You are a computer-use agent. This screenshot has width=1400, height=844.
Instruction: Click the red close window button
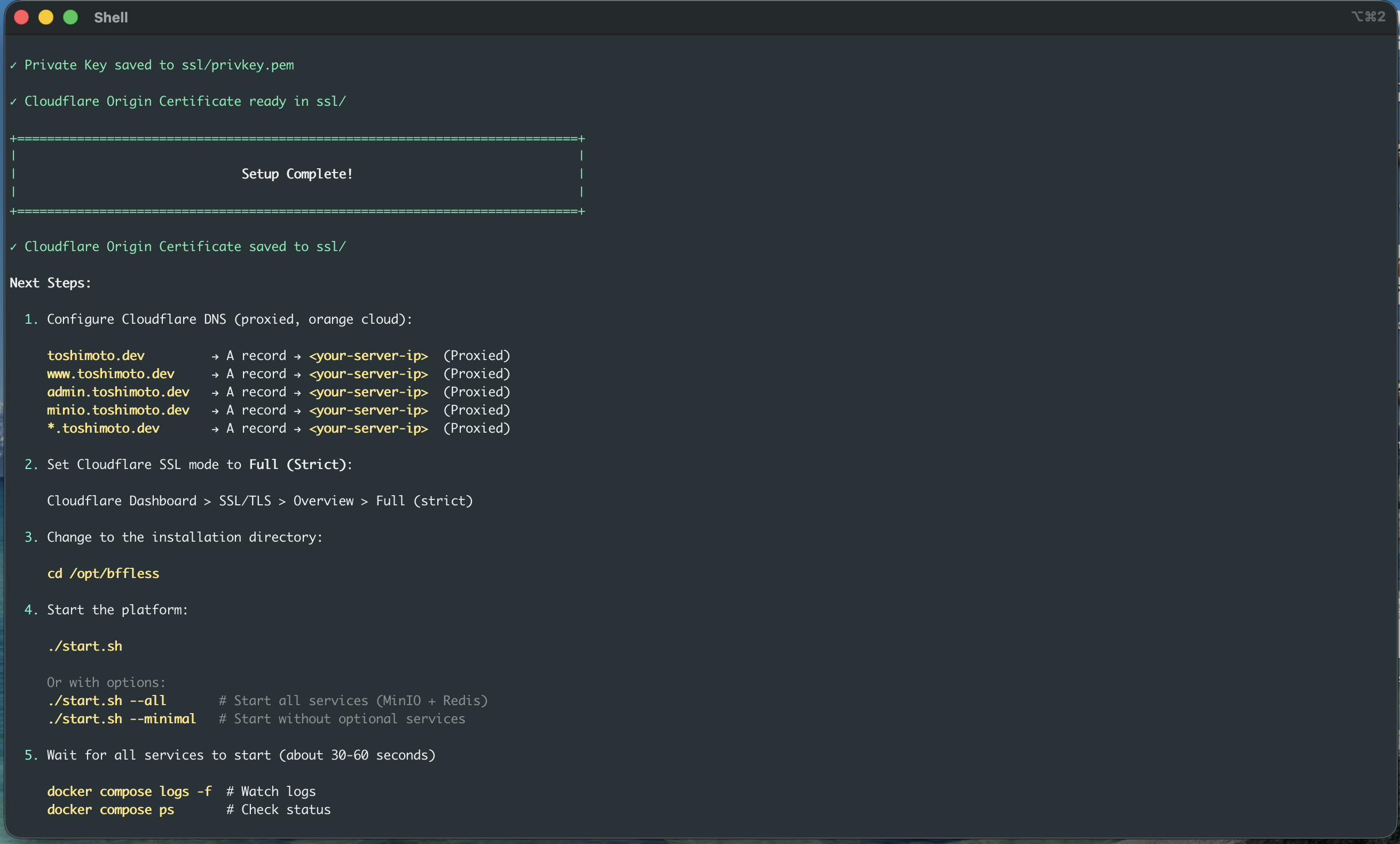(21, 18)
